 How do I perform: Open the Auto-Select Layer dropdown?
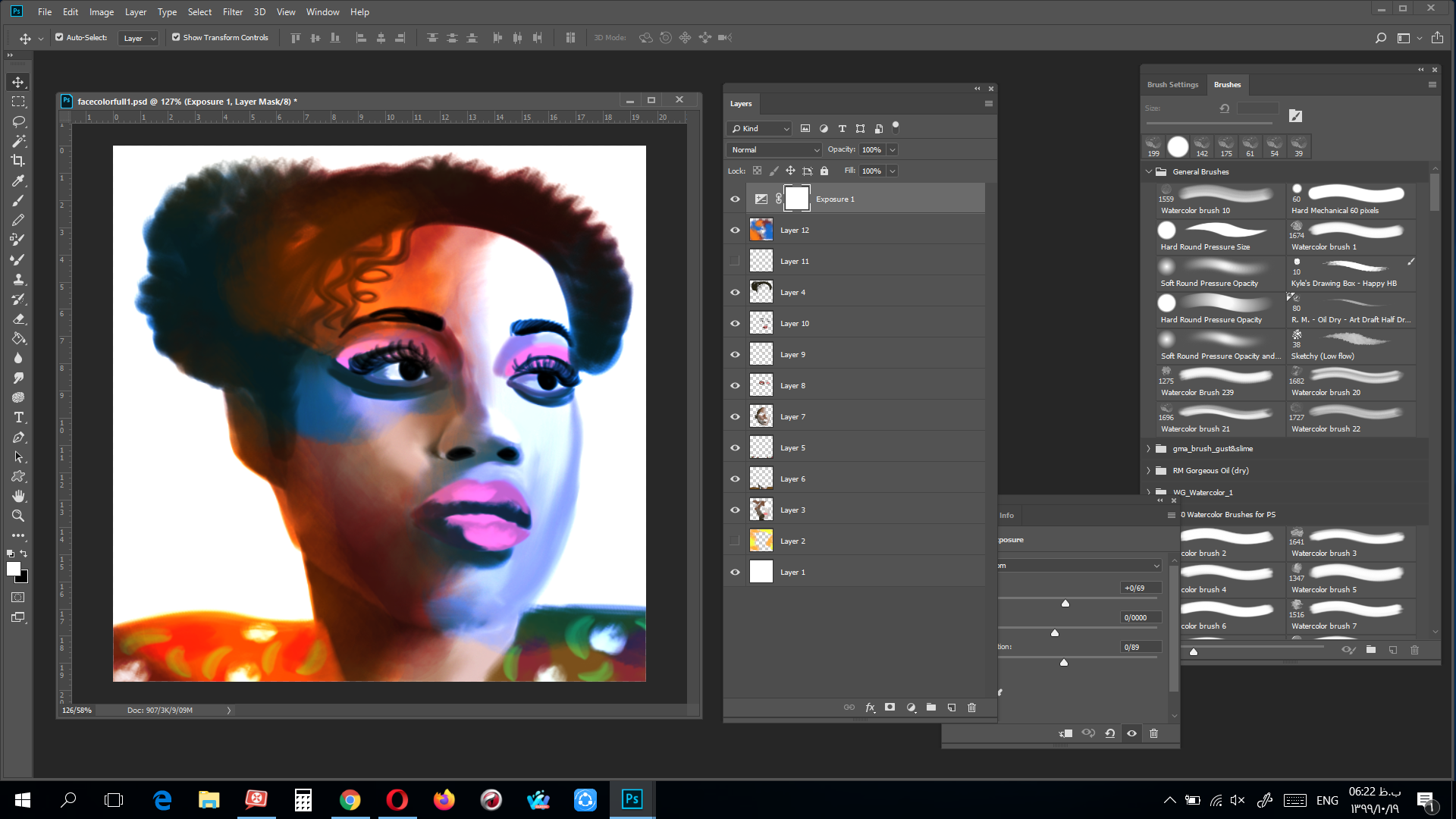(138, 38)
